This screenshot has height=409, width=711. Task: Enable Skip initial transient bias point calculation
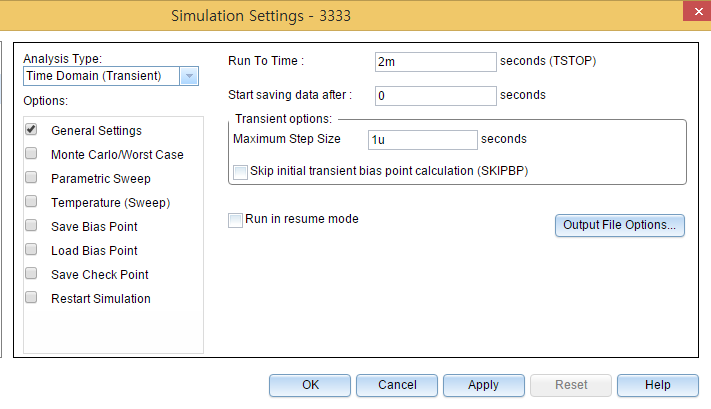click(240, 172)
